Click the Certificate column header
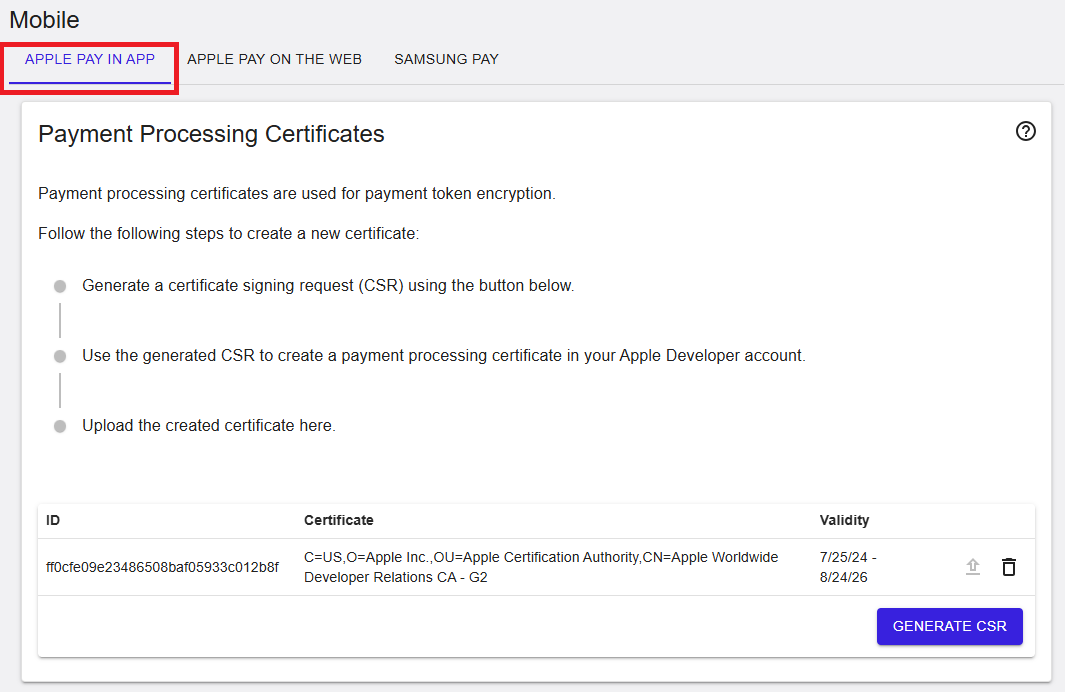This screenshot has height=692, width=1065. tap(338, 520)
